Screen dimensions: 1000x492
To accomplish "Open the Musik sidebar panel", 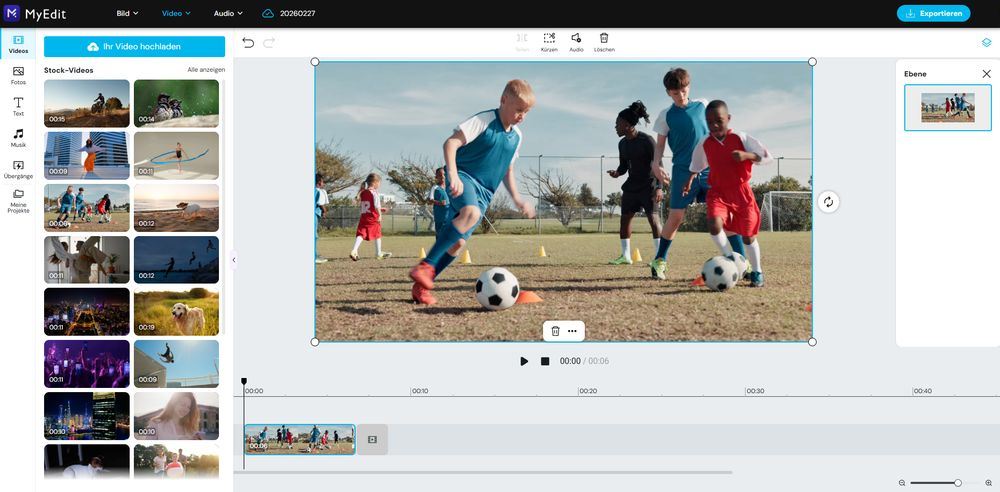I will 18,138.
